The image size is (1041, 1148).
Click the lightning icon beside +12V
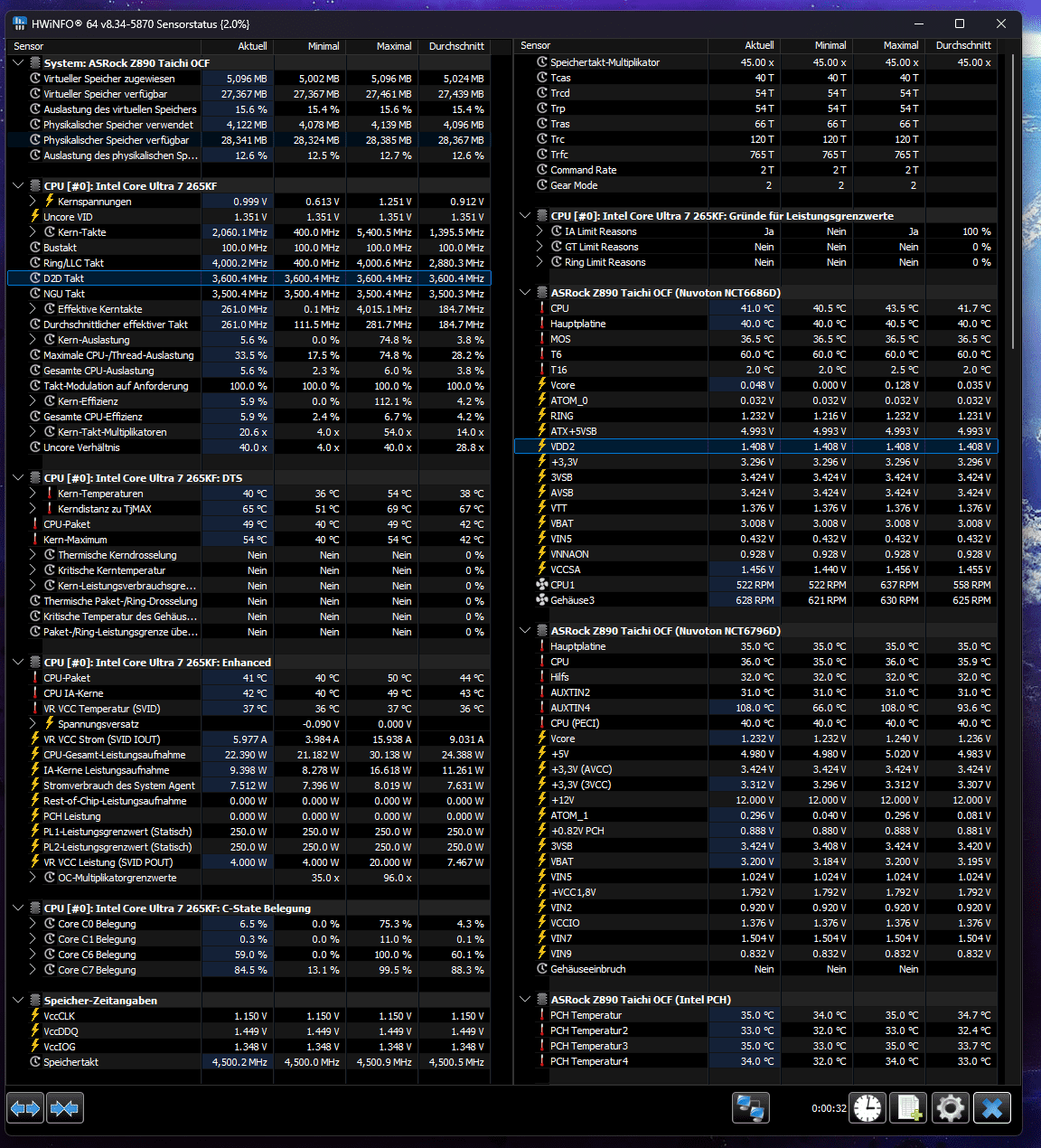(542, 800)
